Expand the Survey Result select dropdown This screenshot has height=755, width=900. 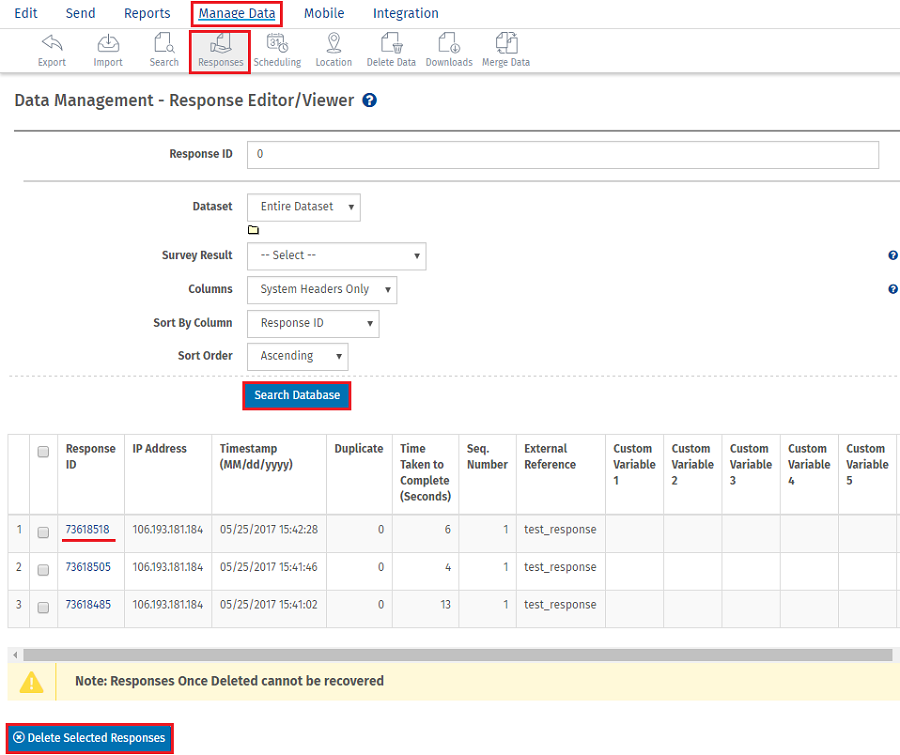(x=336, y=256)
